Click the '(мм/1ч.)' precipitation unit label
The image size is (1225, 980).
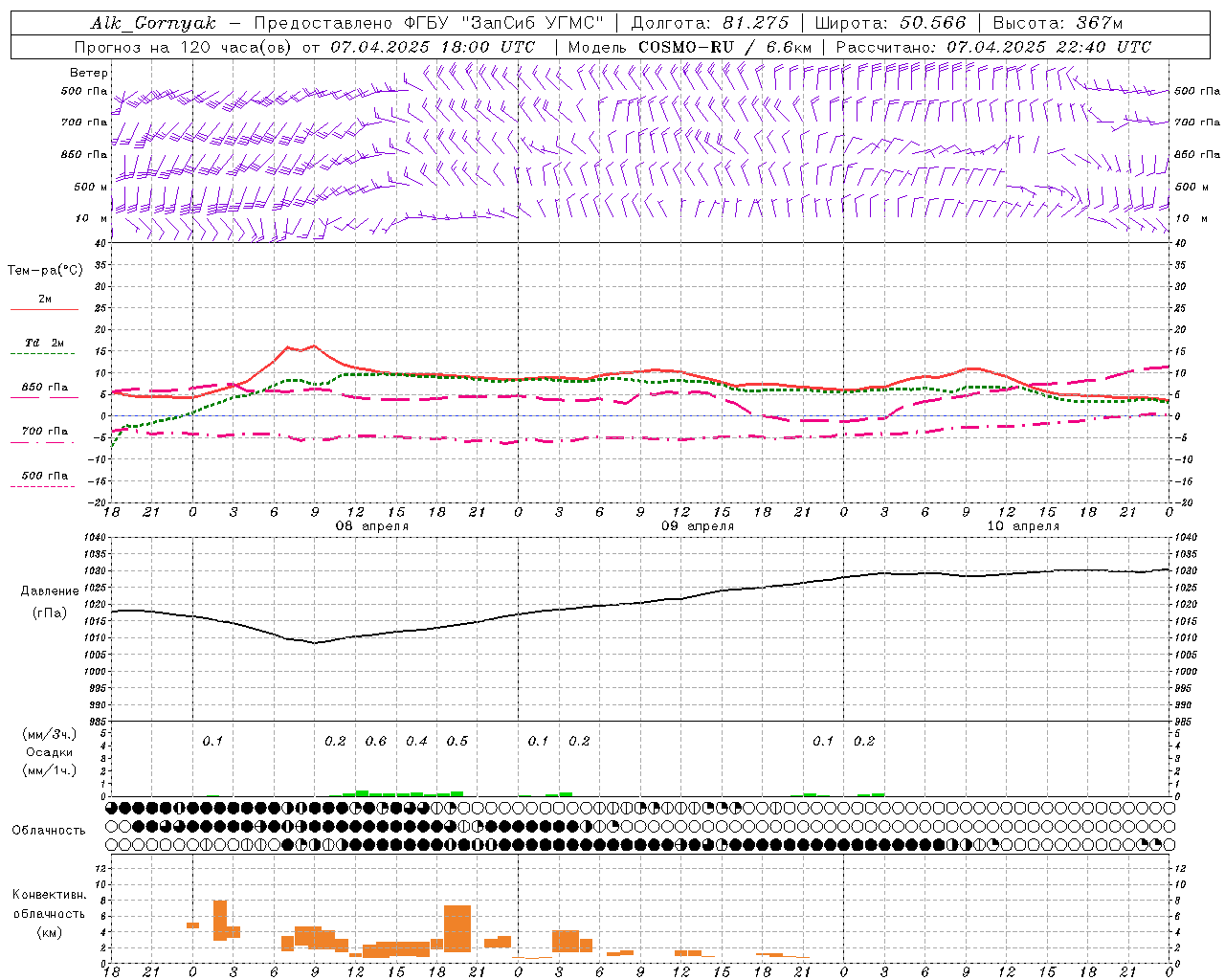click(50, 770)
